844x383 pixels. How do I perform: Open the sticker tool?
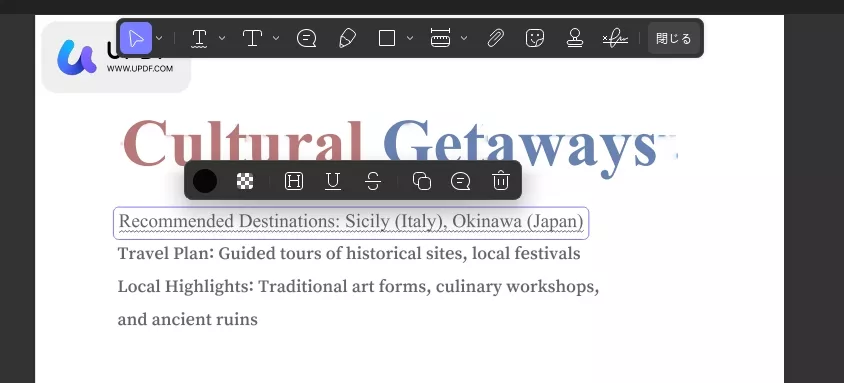point(534,38)
